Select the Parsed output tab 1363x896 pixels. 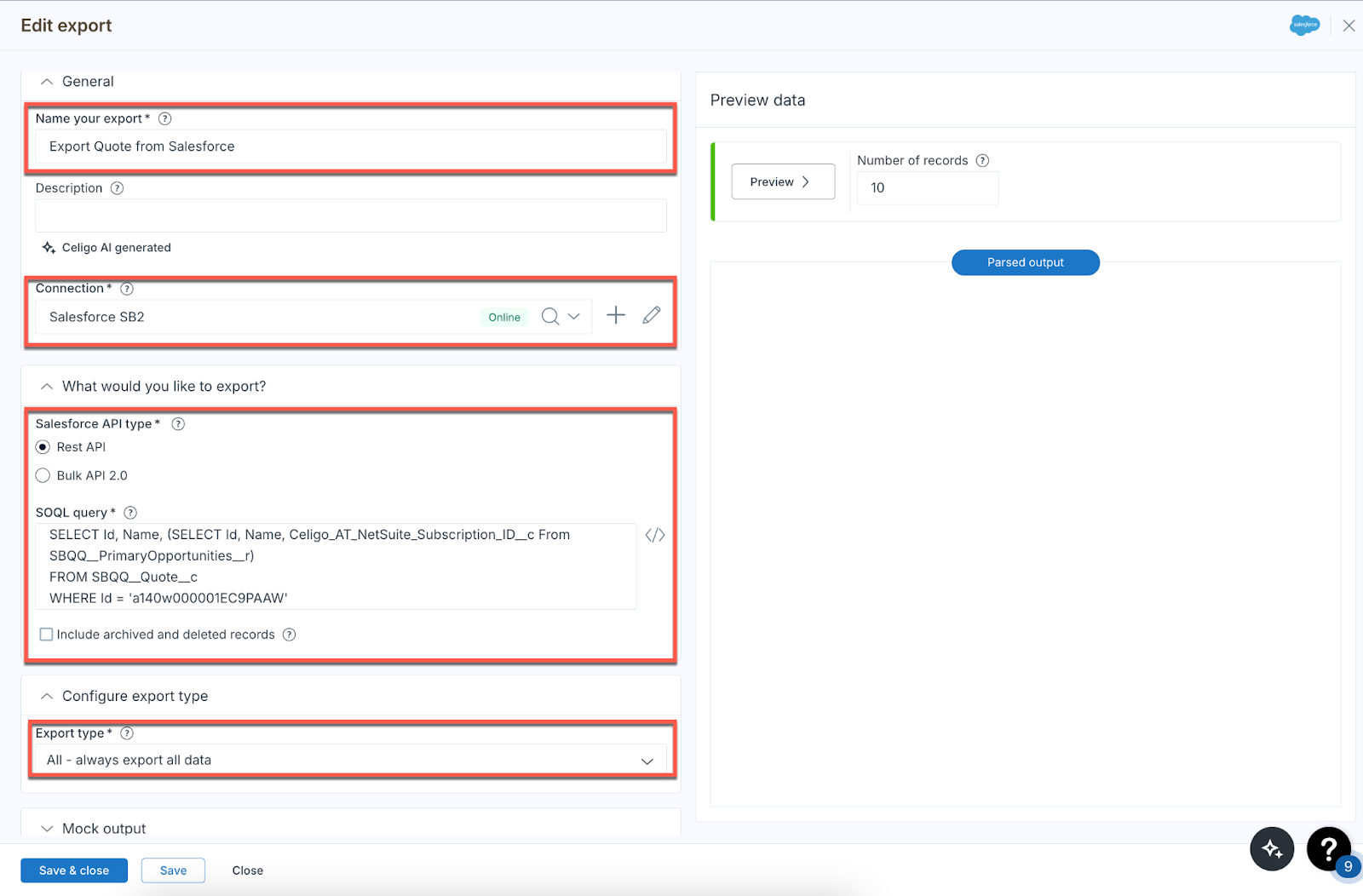tap(1026, 262)
